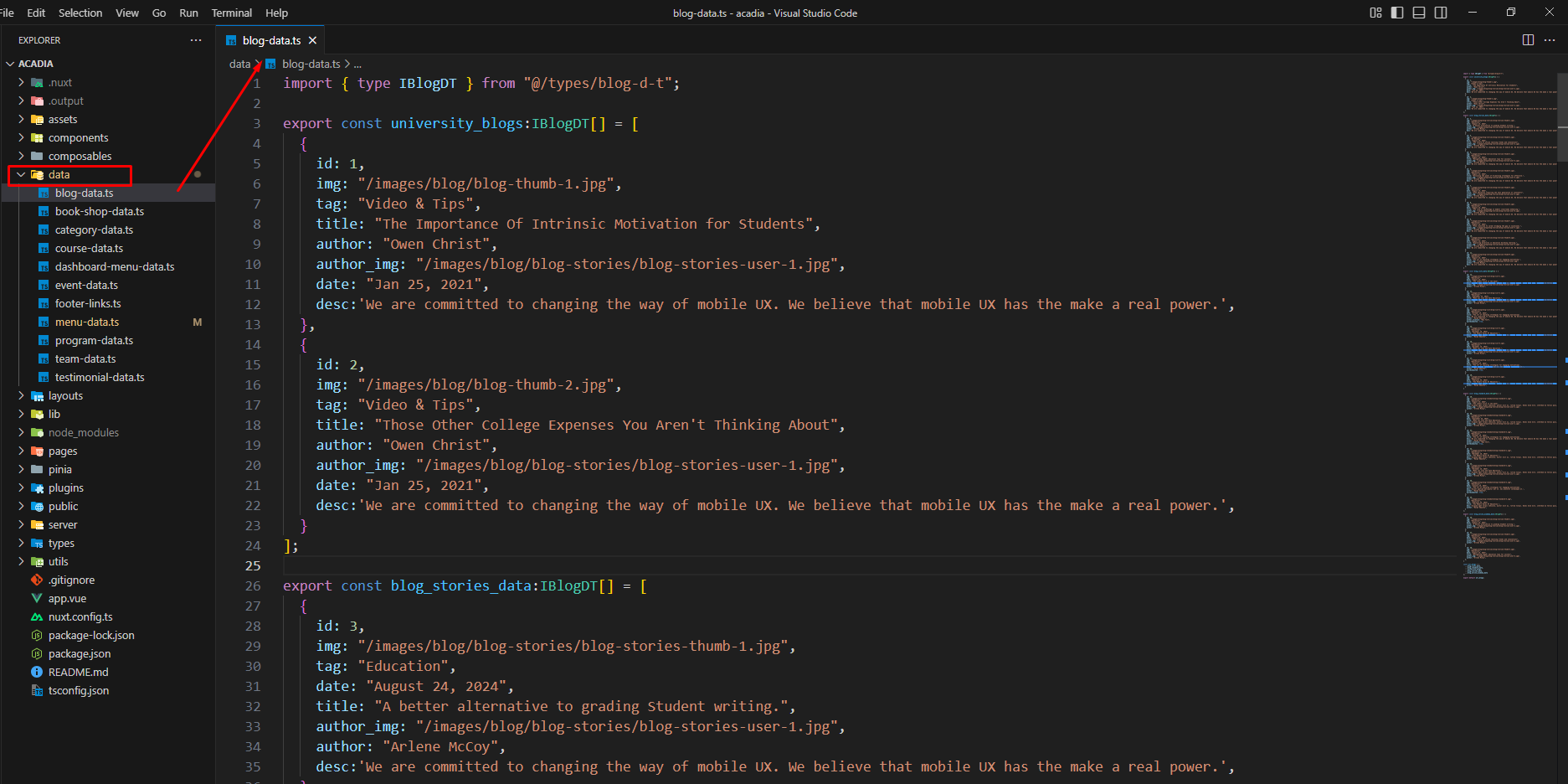Select the blog-data.ts editor tab
Screen dimensions: 1568x784
point(271,40)
